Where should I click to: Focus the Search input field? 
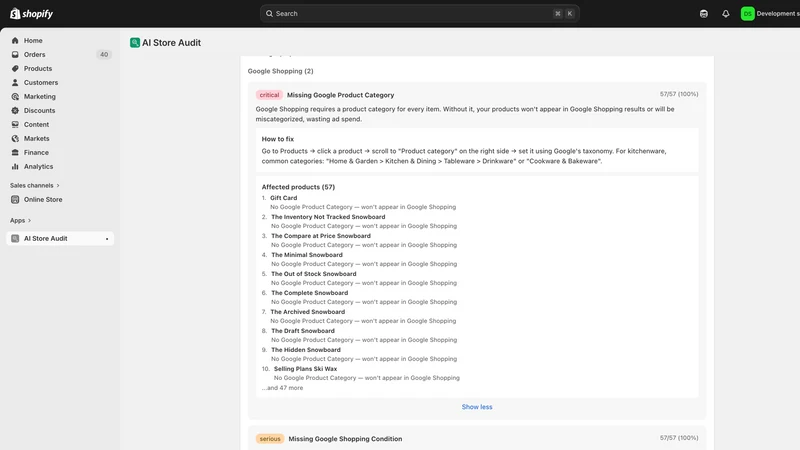coord(419,14)
